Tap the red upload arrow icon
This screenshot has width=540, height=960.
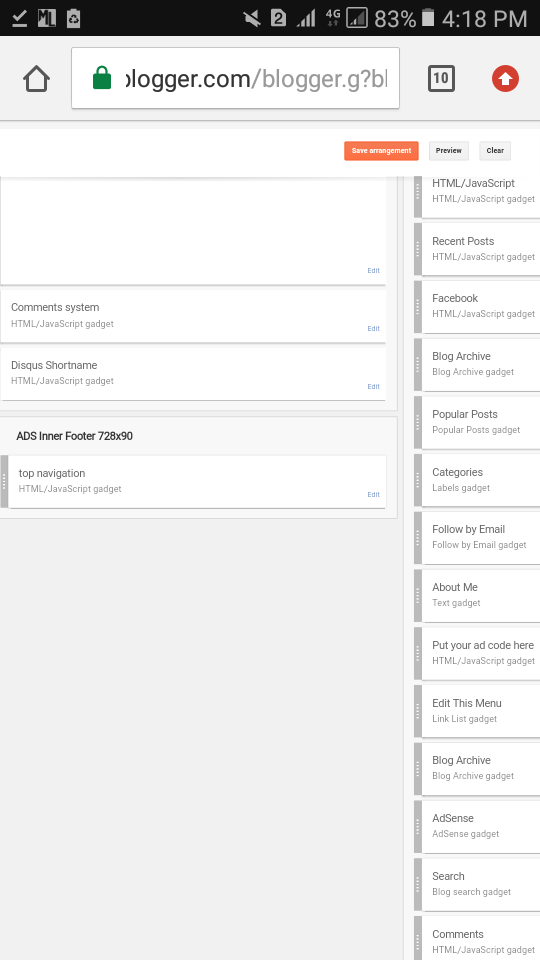(505, 78)
